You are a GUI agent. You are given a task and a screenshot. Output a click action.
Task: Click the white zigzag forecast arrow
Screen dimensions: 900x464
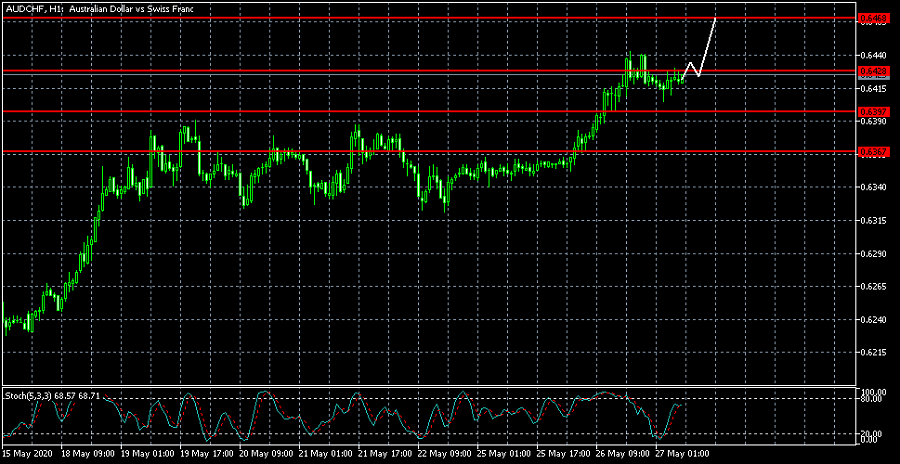click(705, 45)
